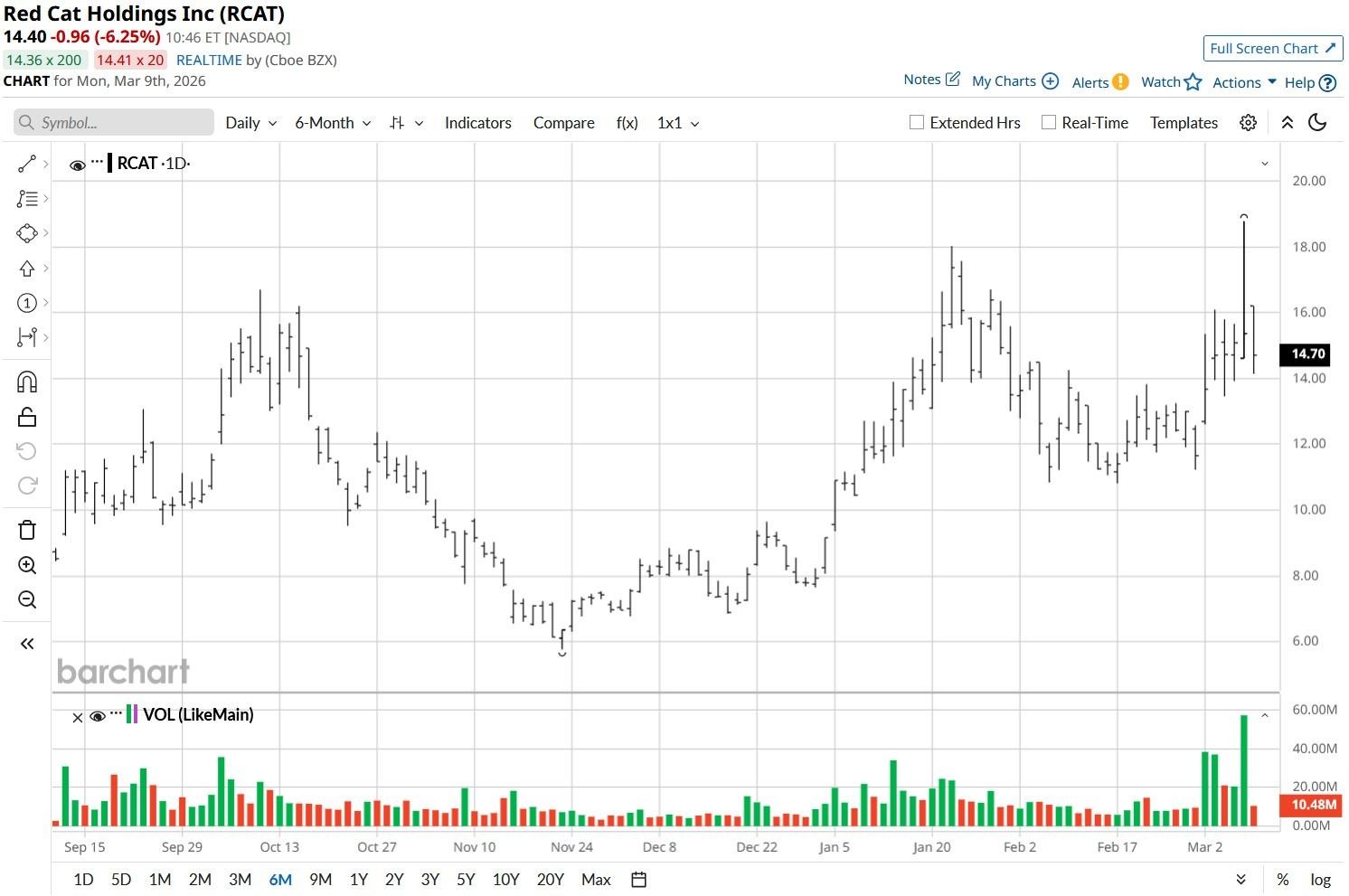Click the undo arrow icon
Image resolution: width=1349 pixels, height=896 pixels.
tap(27, 451)
